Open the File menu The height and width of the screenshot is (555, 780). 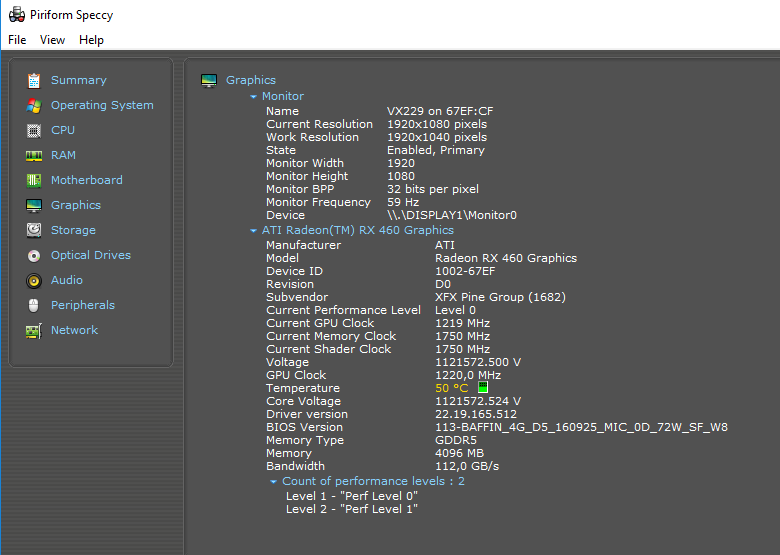17,40
